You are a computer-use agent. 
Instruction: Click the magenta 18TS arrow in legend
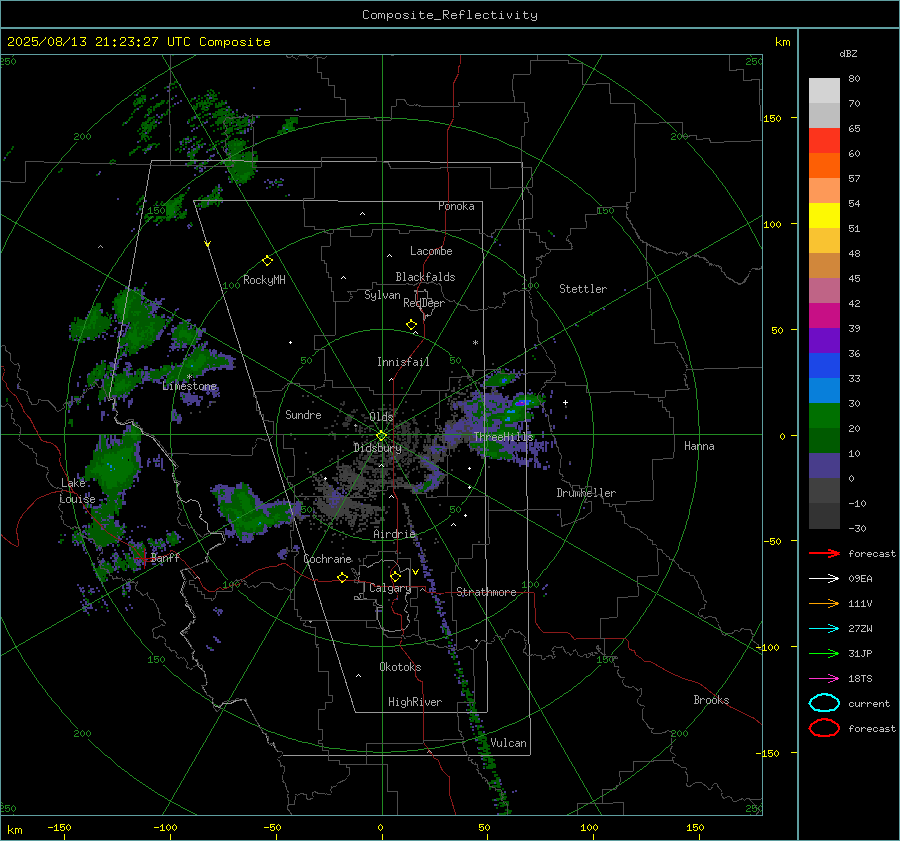824,679
